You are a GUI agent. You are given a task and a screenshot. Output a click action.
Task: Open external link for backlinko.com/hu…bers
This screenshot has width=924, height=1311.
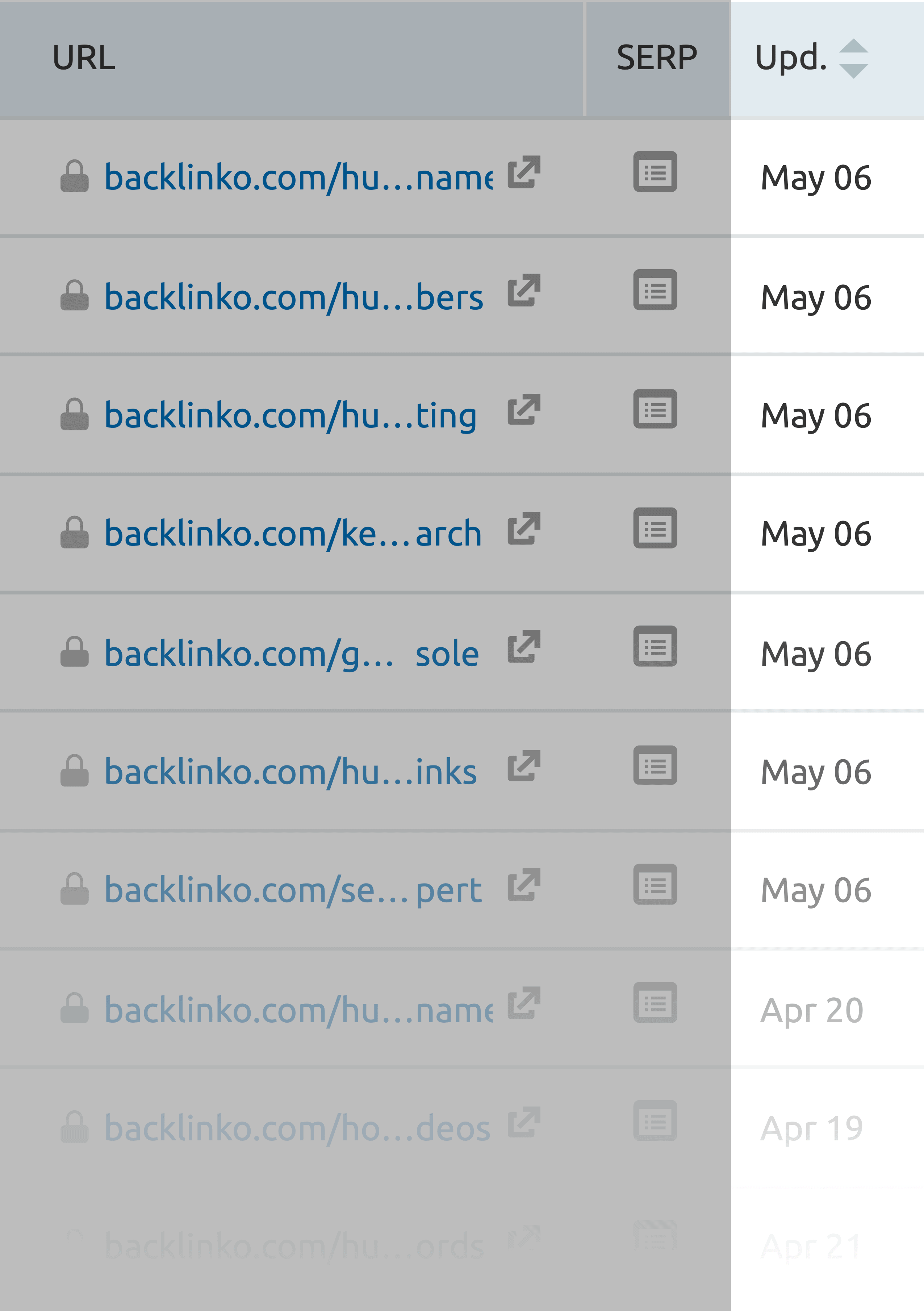click(x=524, y=291)
